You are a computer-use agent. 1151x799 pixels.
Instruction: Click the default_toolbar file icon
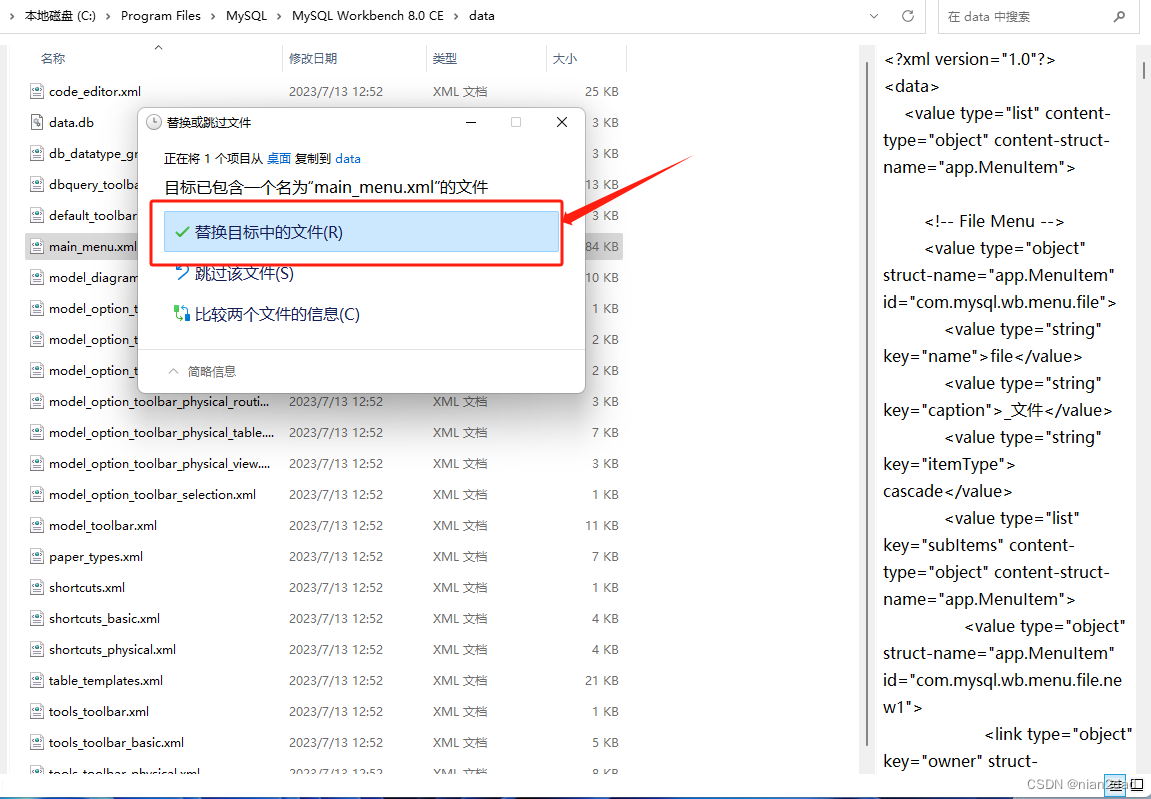point(37,215)
